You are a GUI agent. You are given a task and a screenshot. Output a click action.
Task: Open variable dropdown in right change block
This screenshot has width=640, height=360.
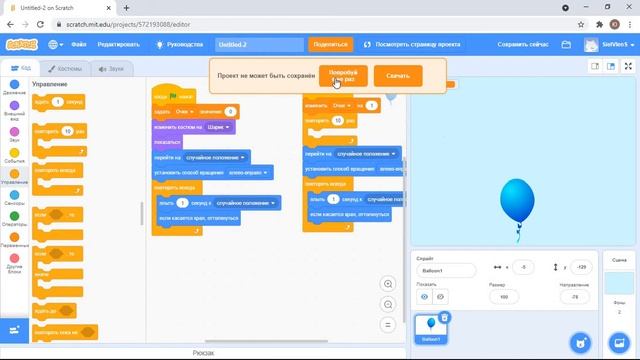coord(342,106)
